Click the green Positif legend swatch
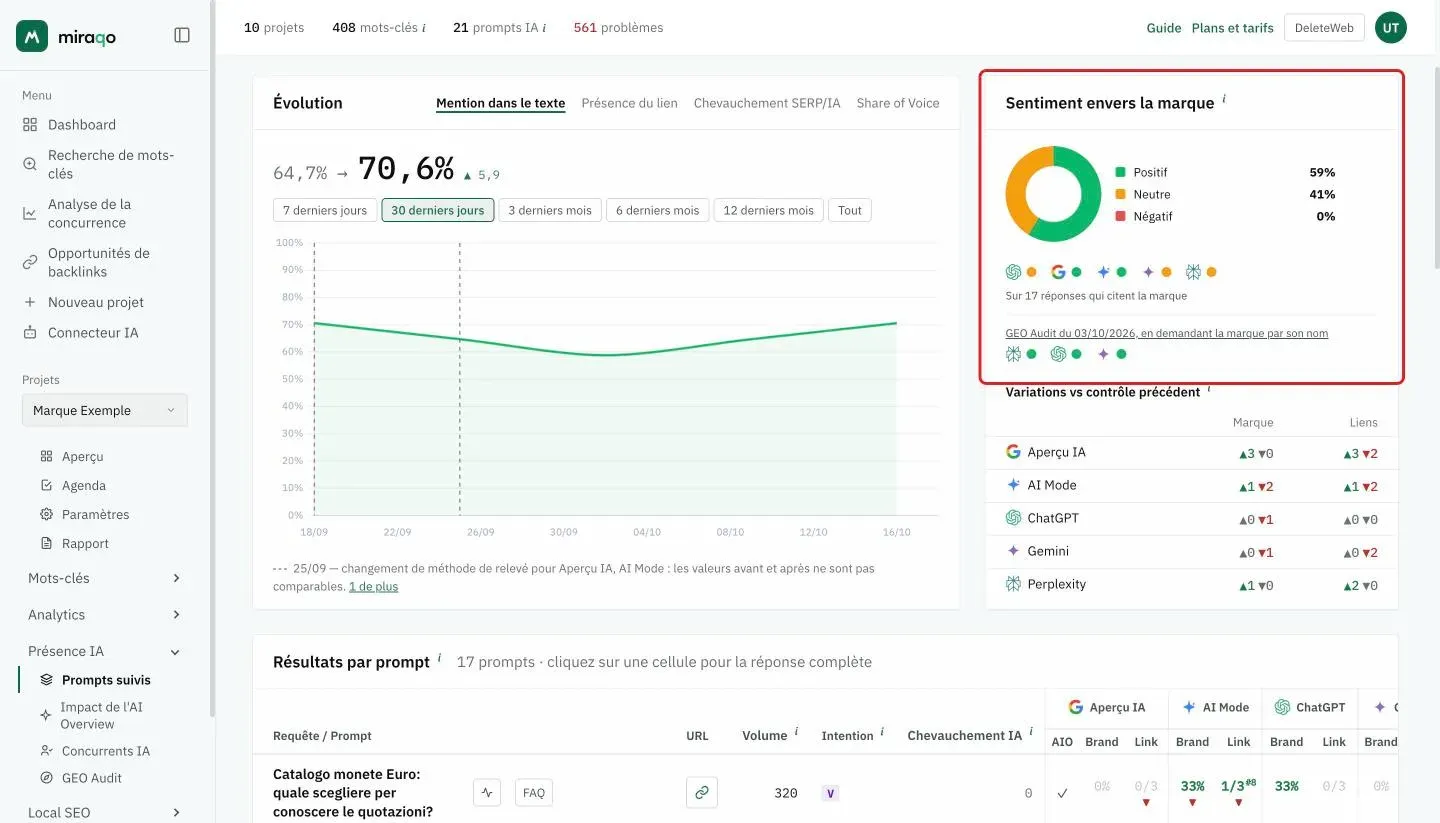This screenshot has width=1440, height=823. tap(1121, 172)
